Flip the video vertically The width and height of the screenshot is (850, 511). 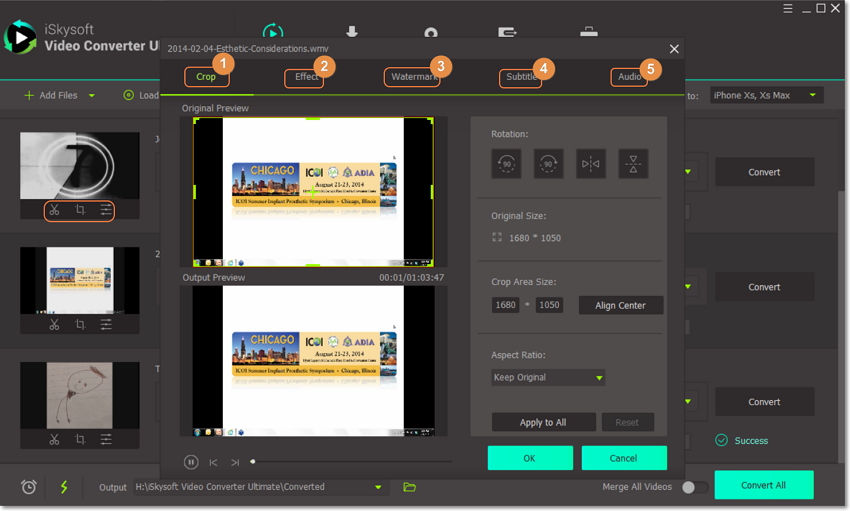633,164
